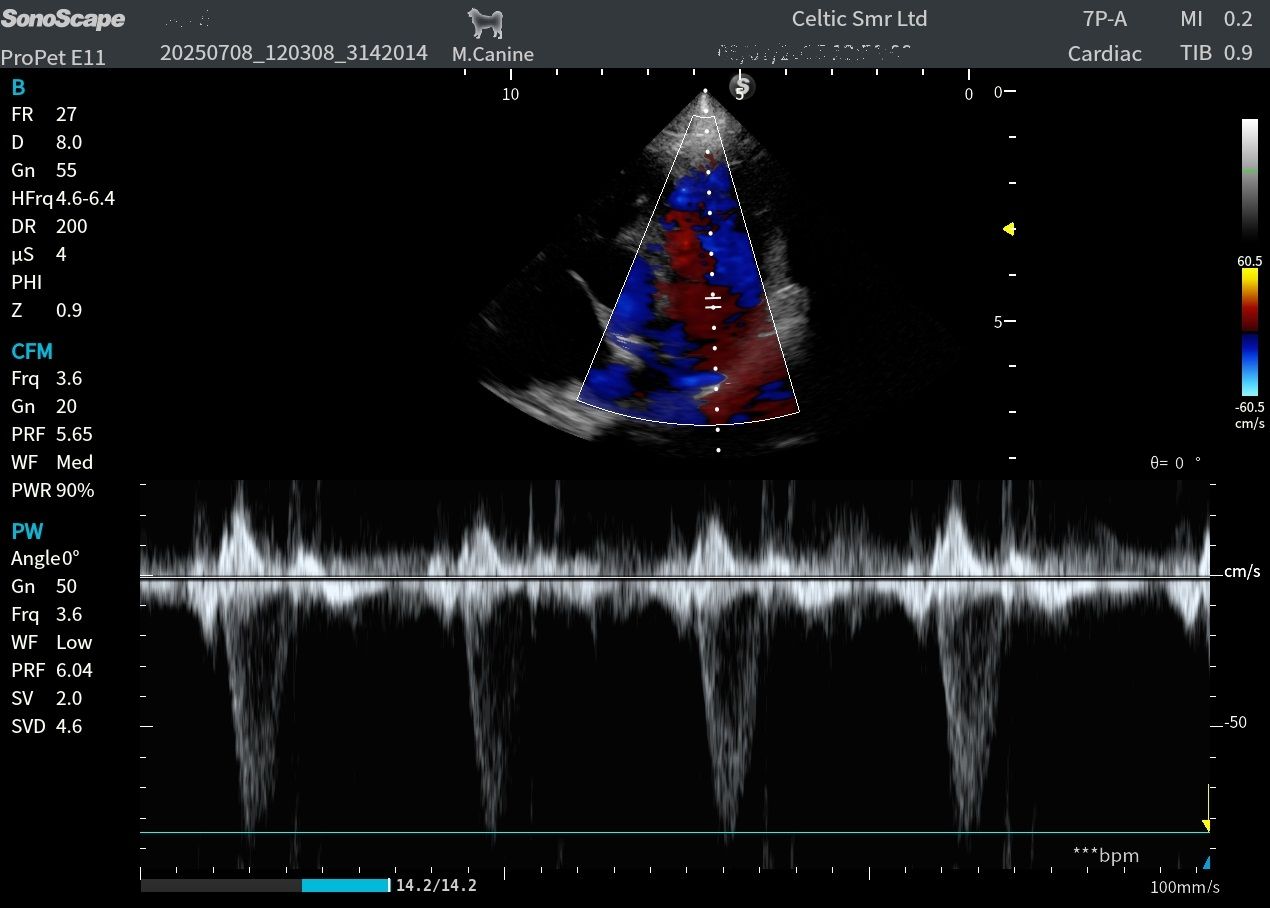Image resolution: width=1270 pixels, height=908 pixels.
Task: Click the M.Canine preset label
Action: pyautogui.click(x=493, y=54)
